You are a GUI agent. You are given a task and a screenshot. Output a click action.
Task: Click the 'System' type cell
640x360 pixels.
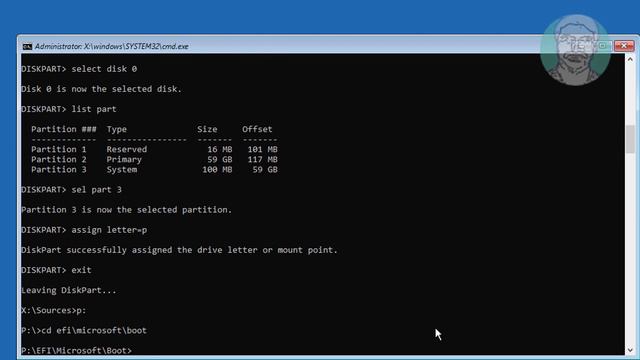coord(122,170)
